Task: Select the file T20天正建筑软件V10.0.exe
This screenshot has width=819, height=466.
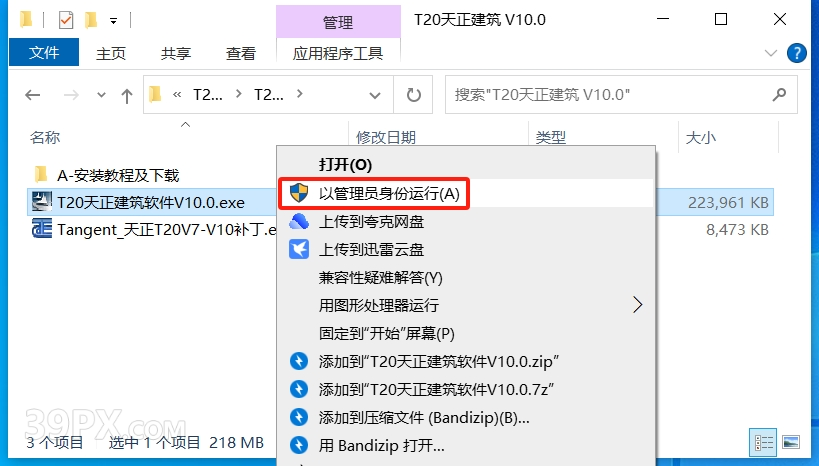Action: coord(151,202)
